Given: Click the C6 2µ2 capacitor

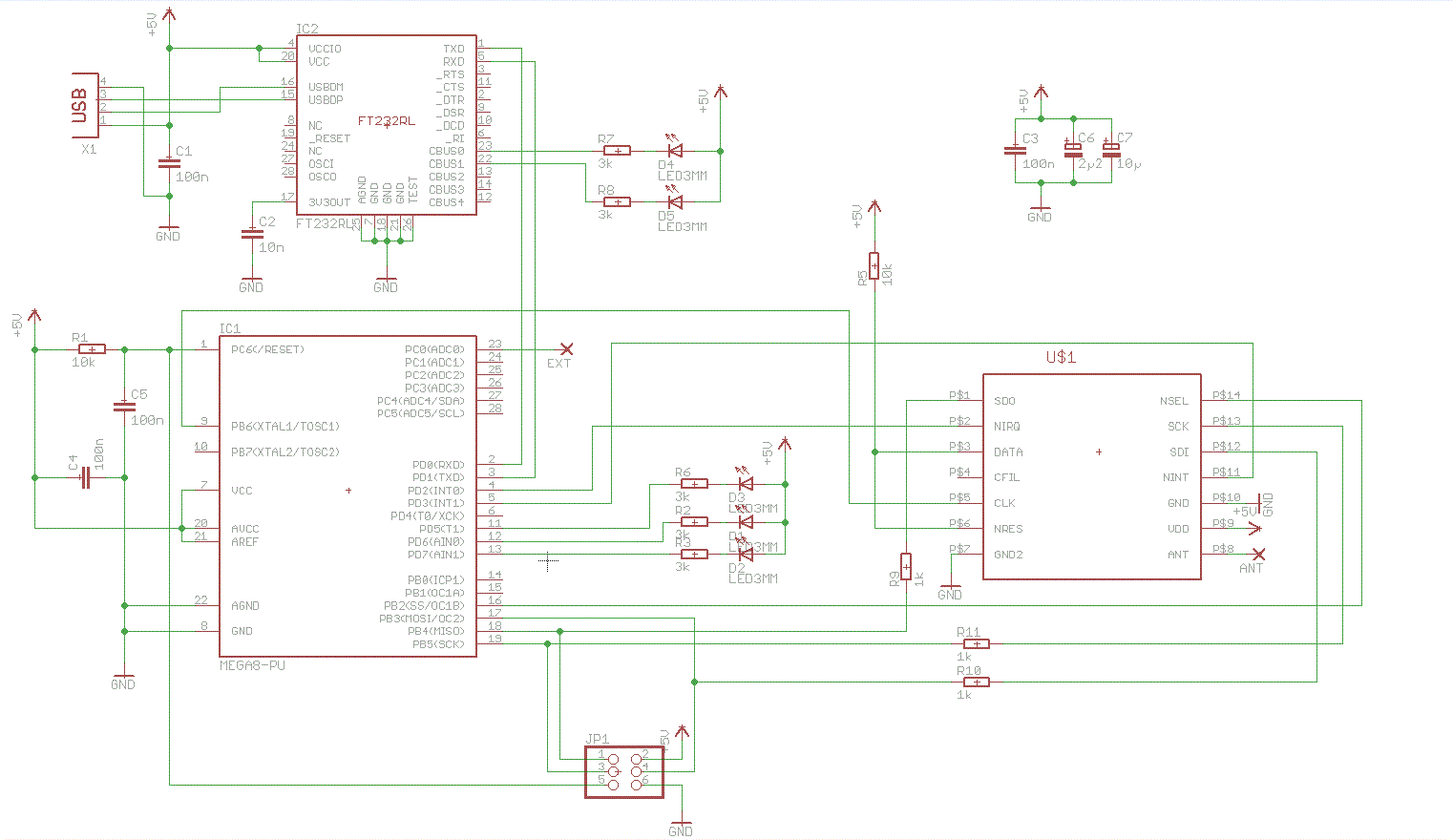Looking at the screenshot, I should pyautogui.click(x=1073, y=150).
